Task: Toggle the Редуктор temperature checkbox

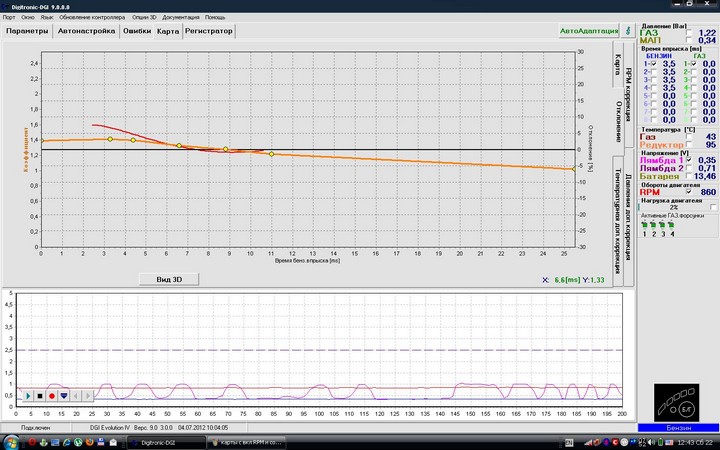Action: click(x=687, y=145)
